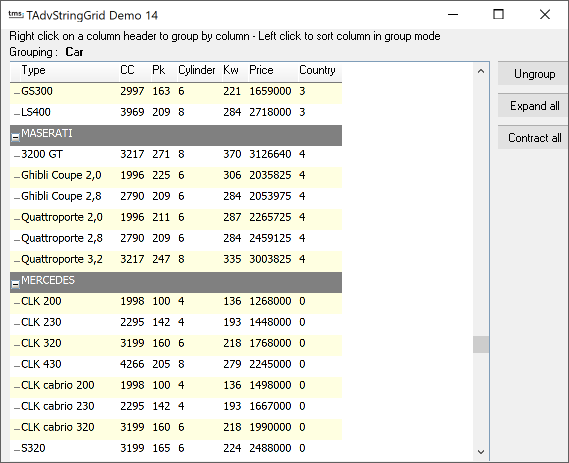Sort by the Type column header
569x463 pixels.
point(70,70)
